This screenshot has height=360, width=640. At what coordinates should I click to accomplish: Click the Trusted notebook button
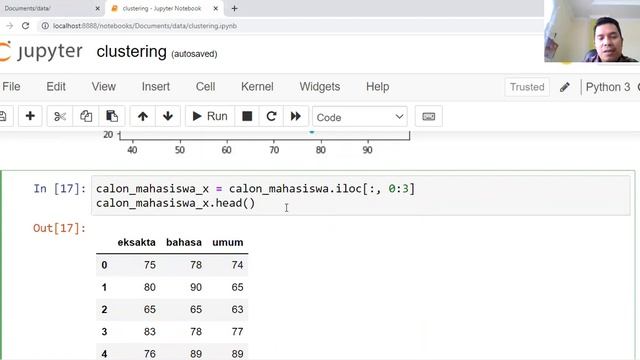527,87
